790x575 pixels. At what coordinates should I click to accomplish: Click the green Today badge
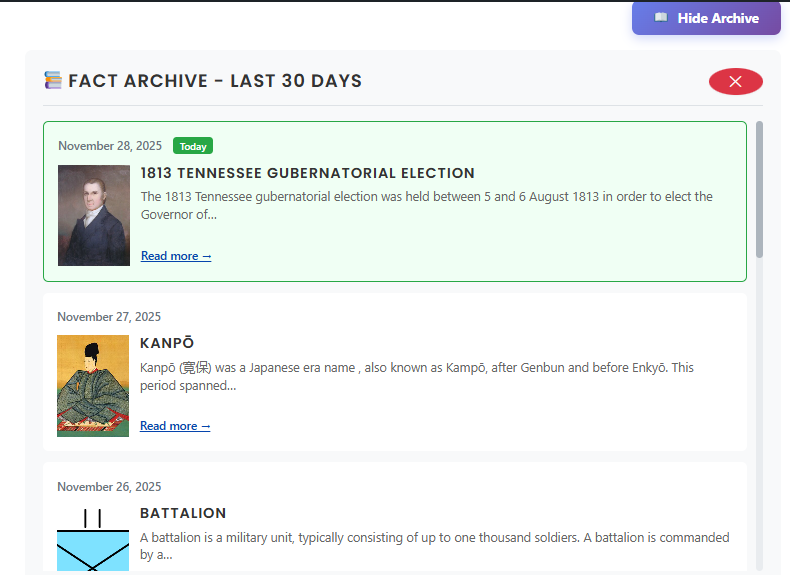tap(193, 146)
